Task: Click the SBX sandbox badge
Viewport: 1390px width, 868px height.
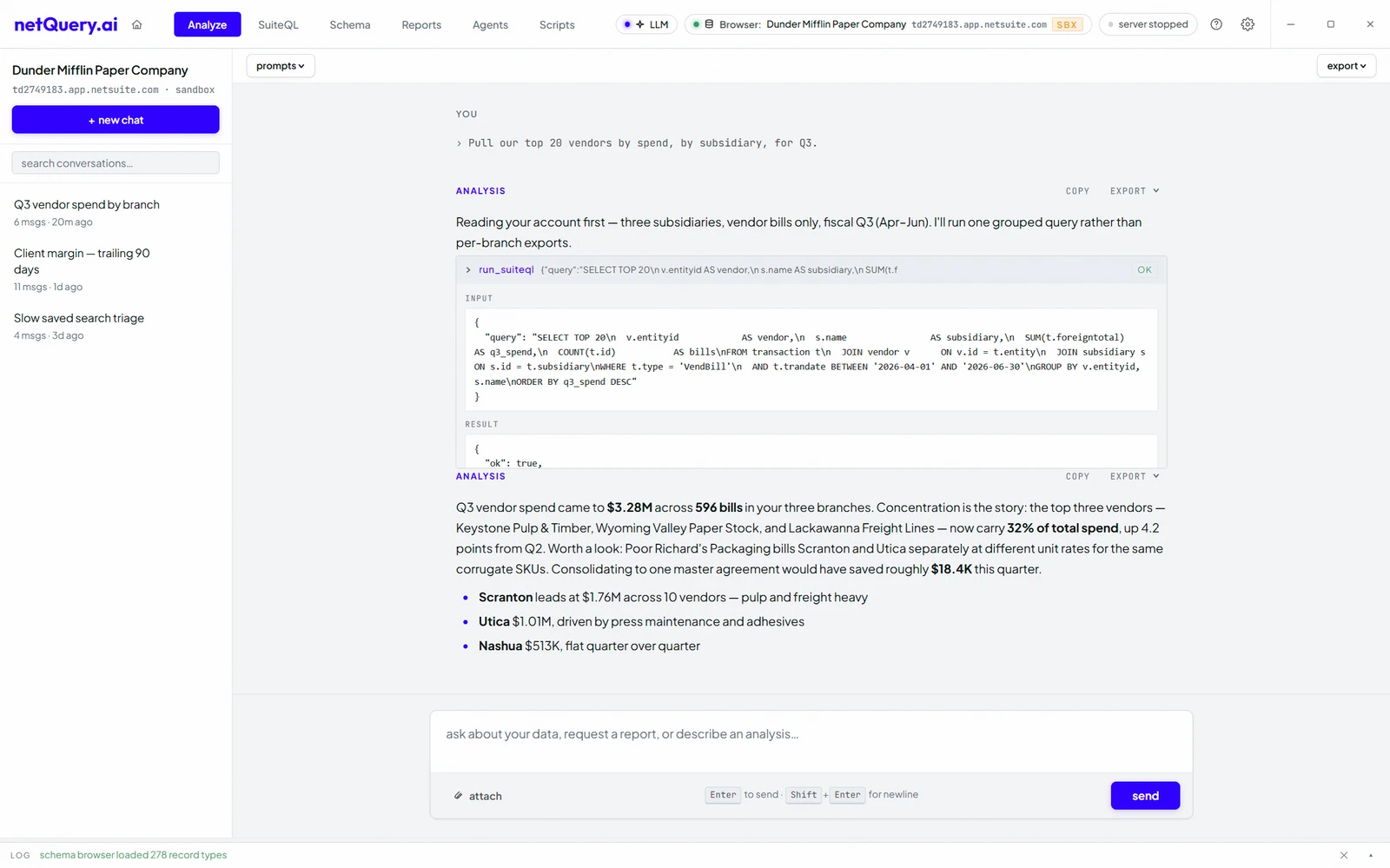Action: [x=1067, y=24]
